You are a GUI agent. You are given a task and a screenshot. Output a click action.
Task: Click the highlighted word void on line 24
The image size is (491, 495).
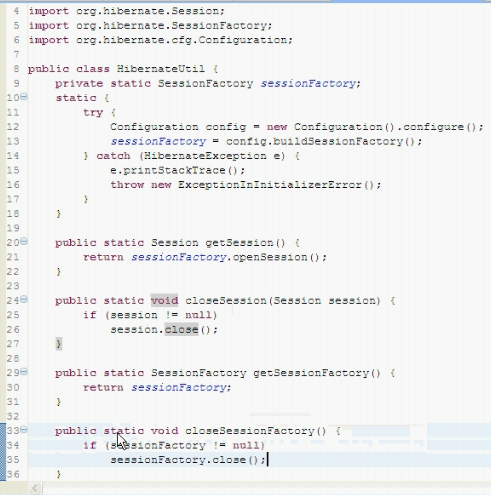click(x=164, y=301)
